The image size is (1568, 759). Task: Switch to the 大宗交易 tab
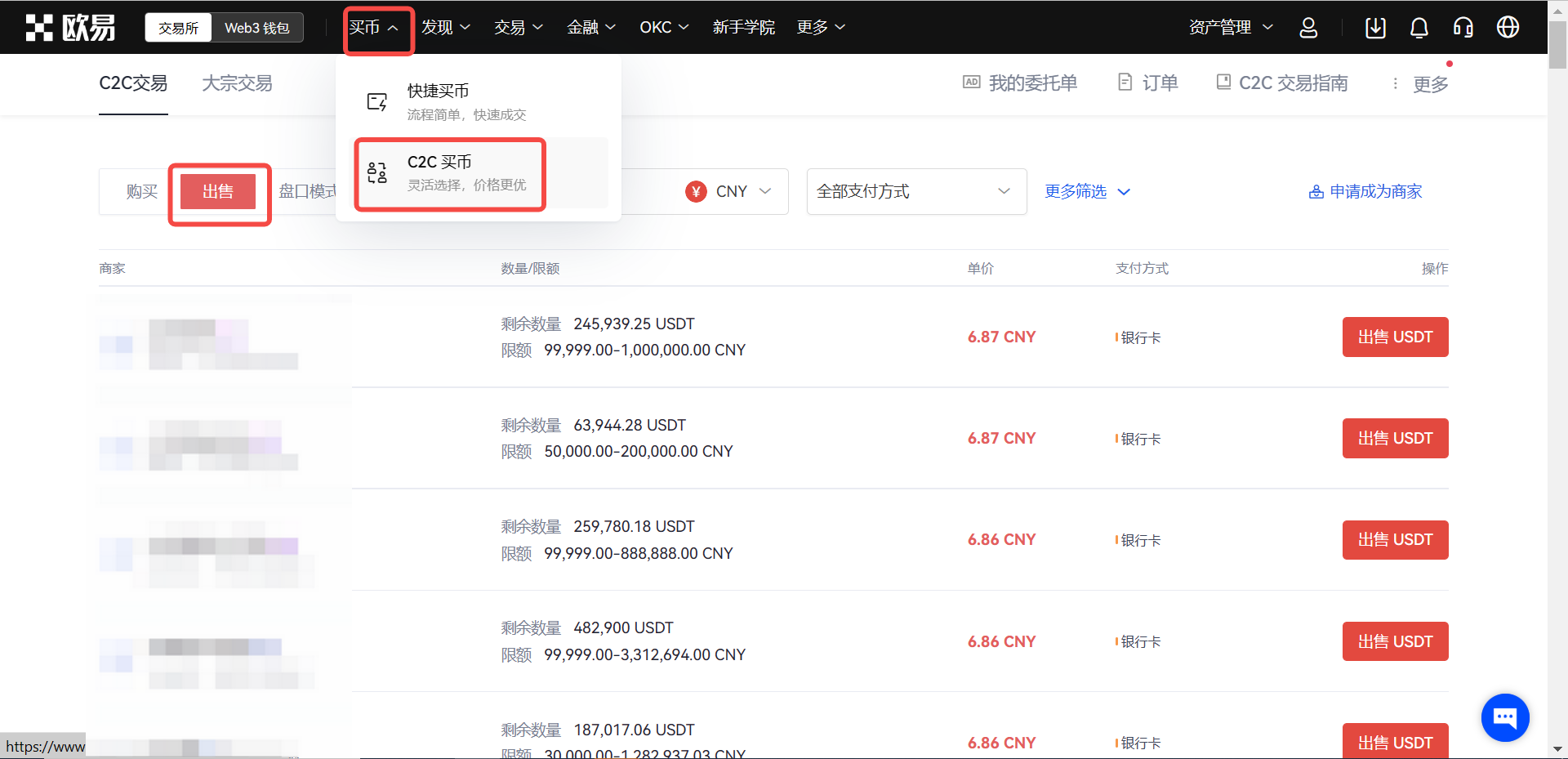pos(237,83)
